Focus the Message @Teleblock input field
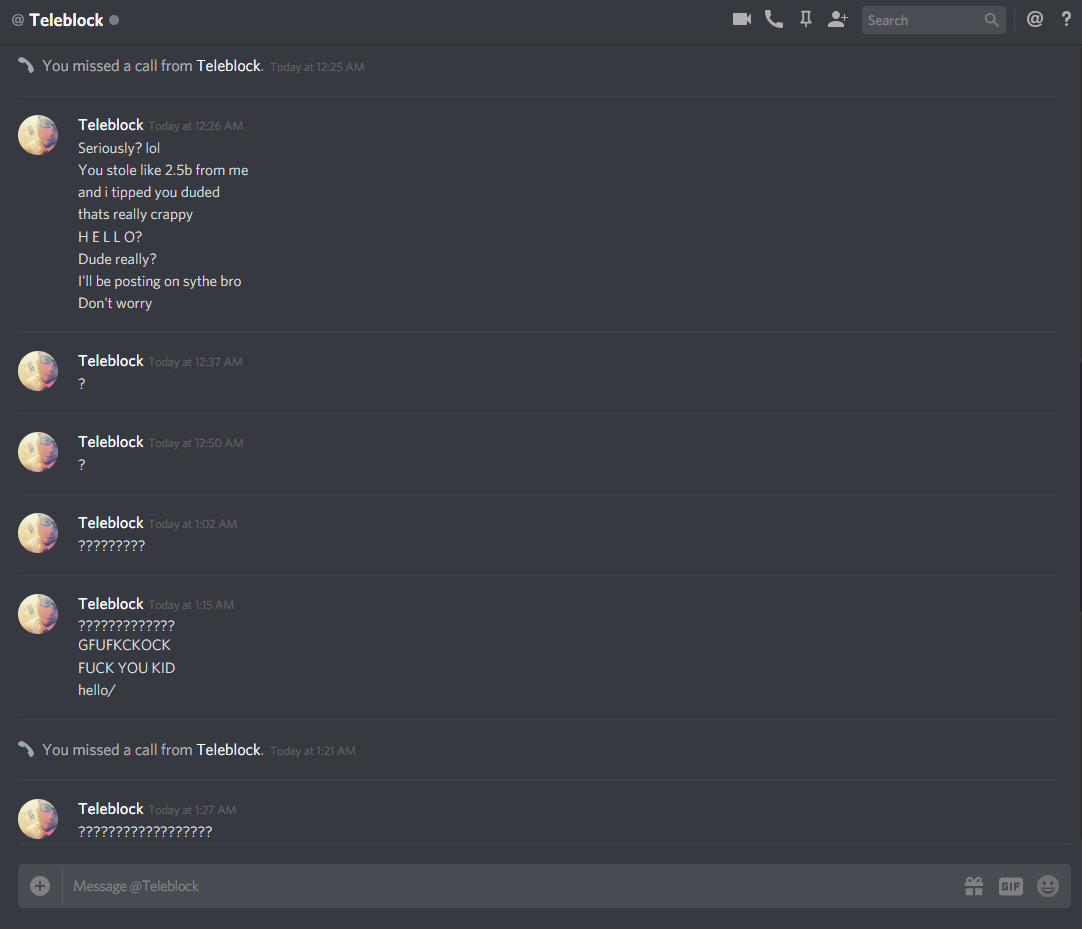 coord(511,886)
